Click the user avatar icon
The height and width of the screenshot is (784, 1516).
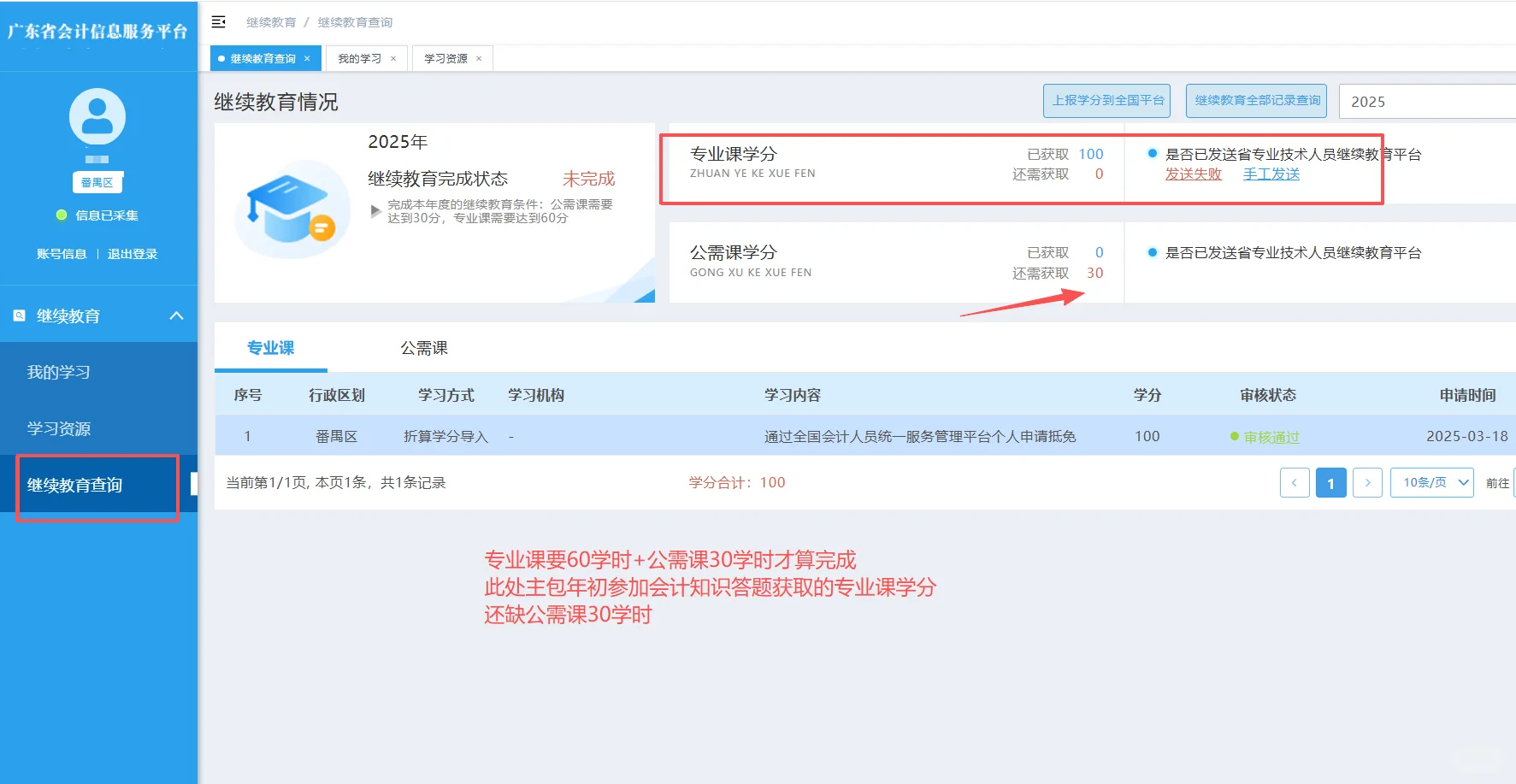[x=97, y=117]
